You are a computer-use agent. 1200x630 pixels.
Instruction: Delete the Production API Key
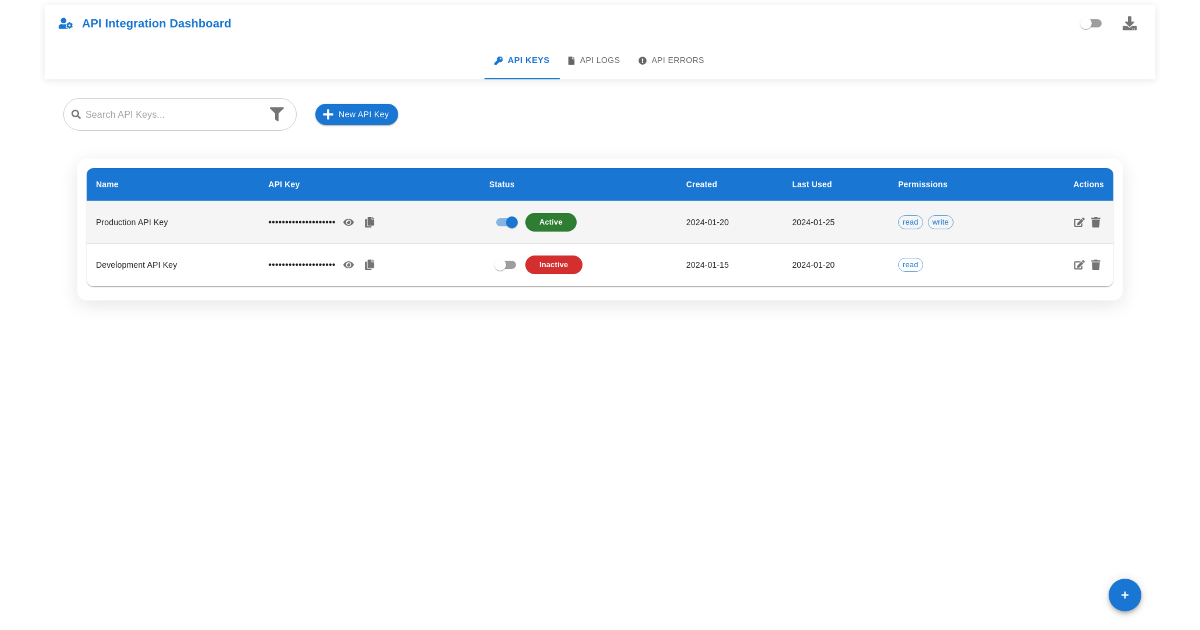(x=1096, y=222)
